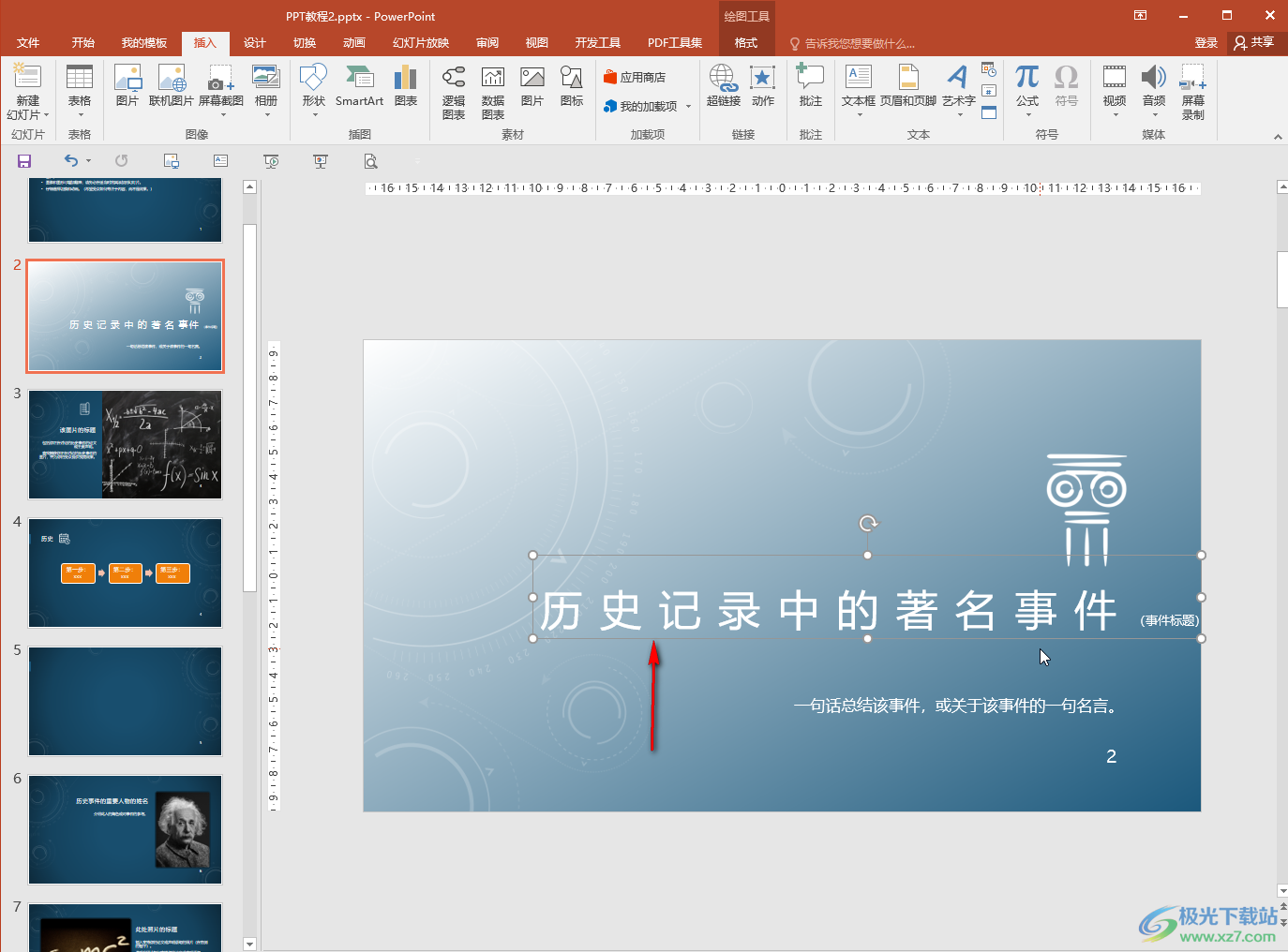The height and width of the screenshot is (952, 1288).
Task: Click the insert picture quick access icon
Action: click(x=172, y=161)
